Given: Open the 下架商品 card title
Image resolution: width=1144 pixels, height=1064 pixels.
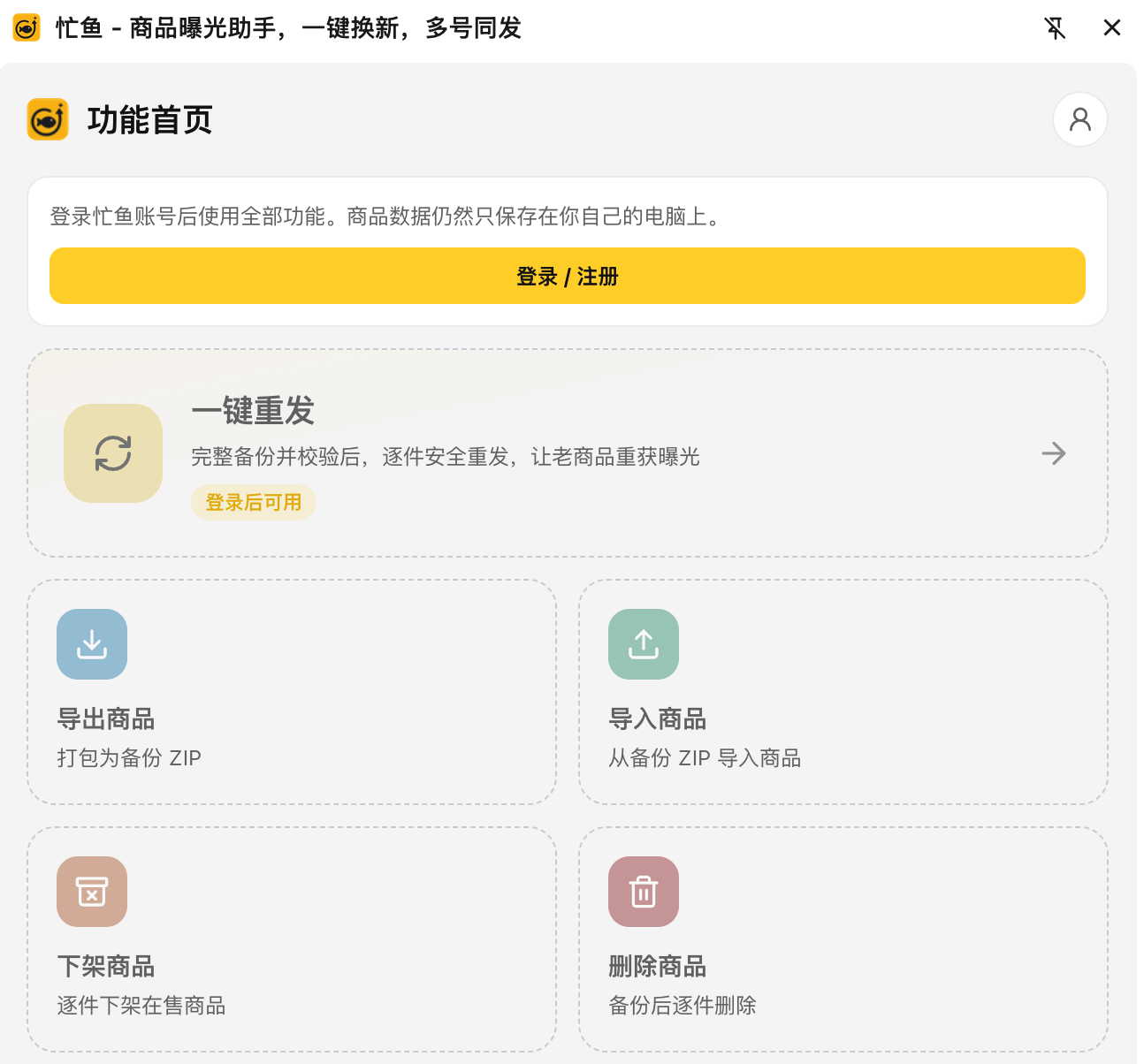Looking at the screenshot, I should click(x=106, y=967).
